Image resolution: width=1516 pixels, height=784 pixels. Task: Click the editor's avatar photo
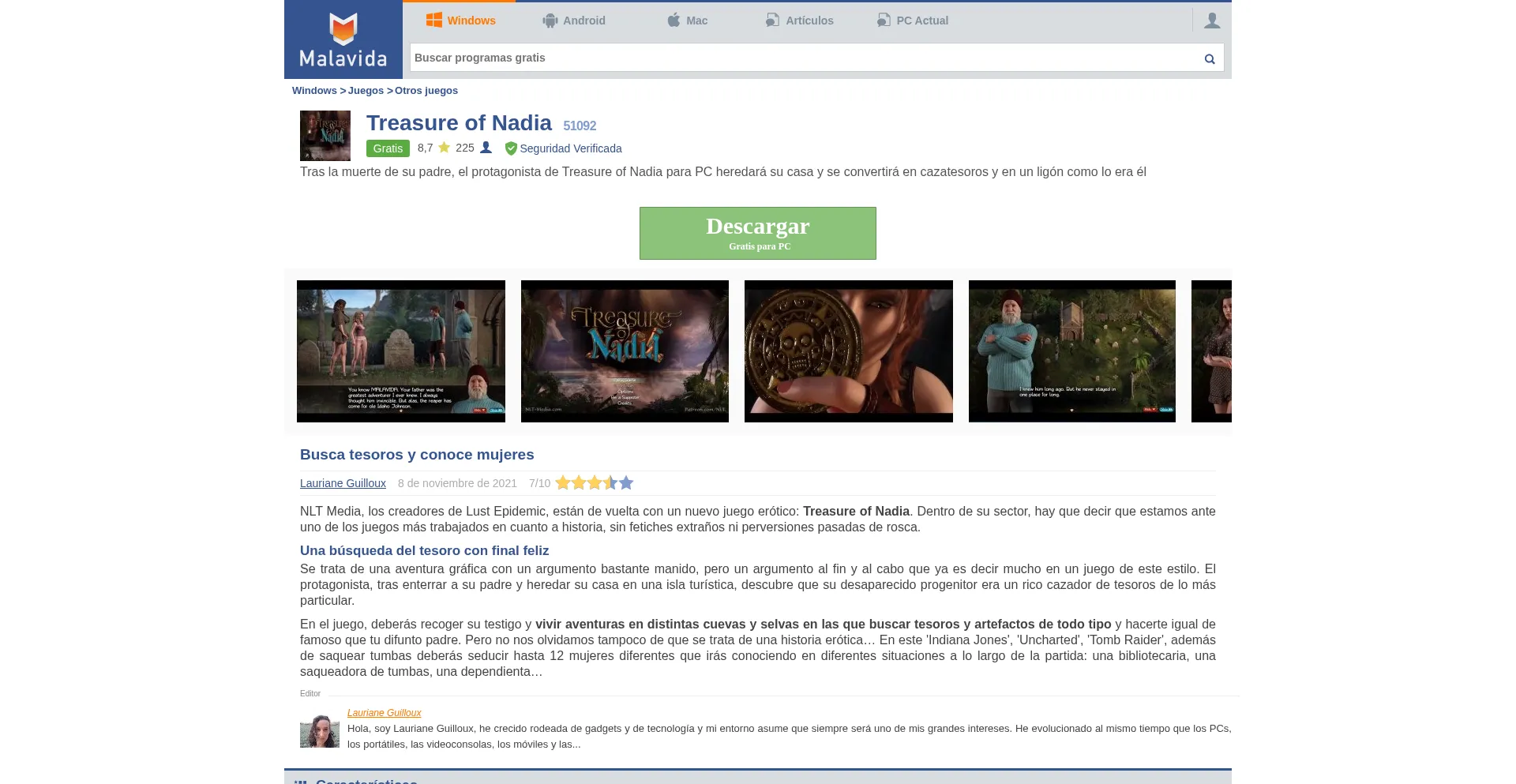tap(320, 731)
